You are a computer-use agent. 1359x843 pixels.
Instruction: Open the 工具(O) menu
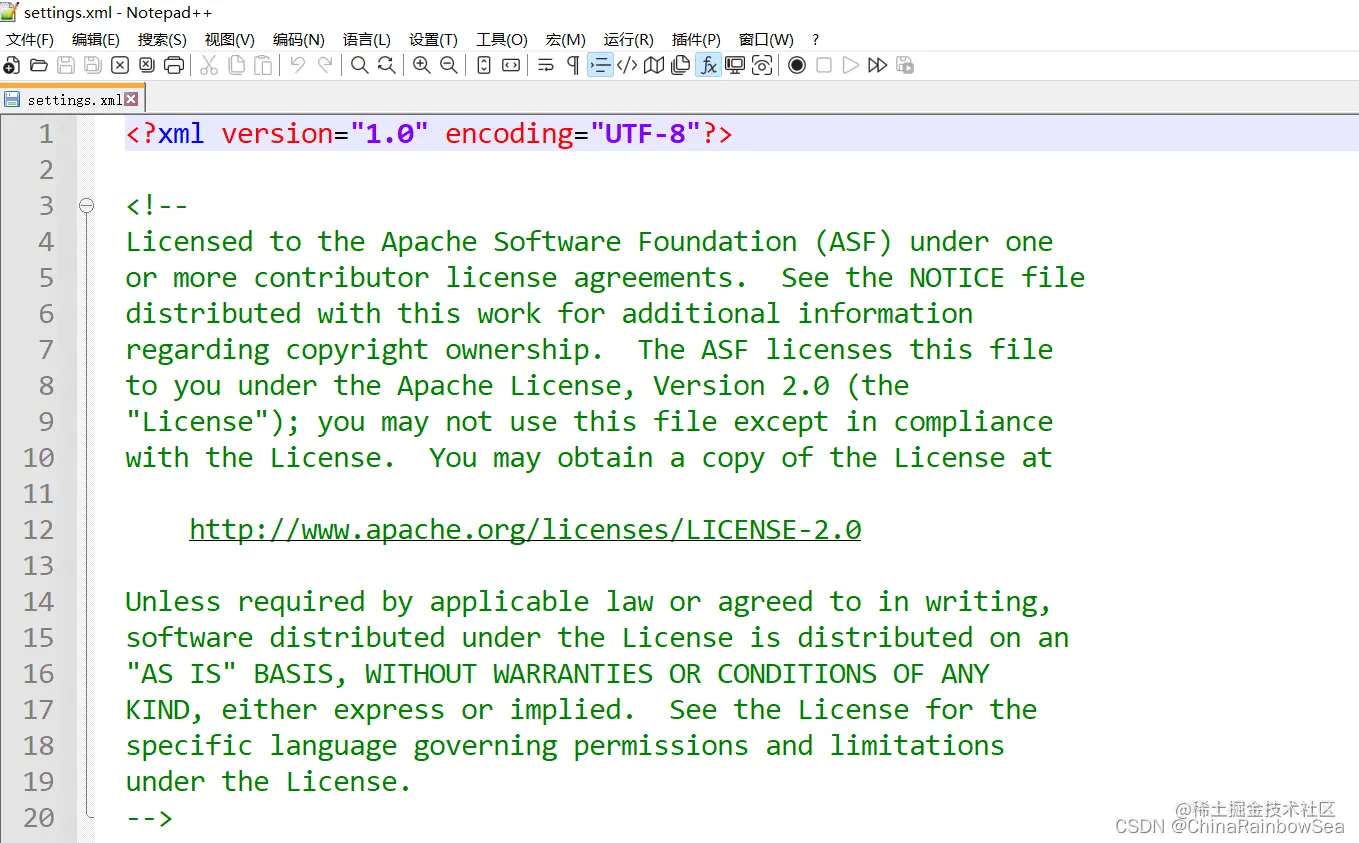[x=502, y=39]
